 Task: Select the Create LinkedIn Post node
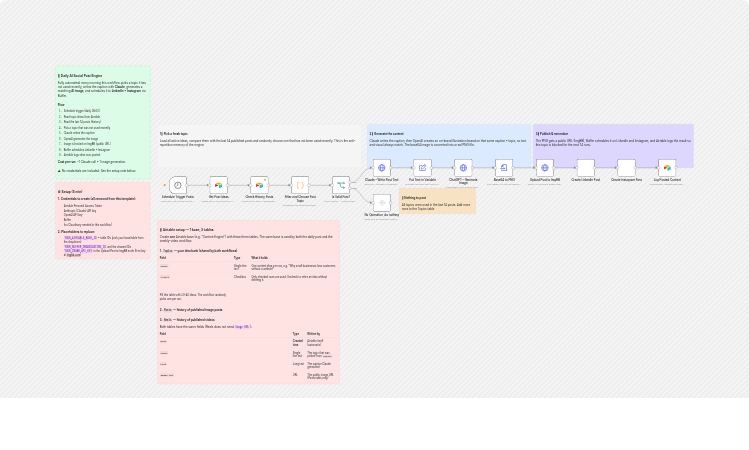(x=586, y=168)
